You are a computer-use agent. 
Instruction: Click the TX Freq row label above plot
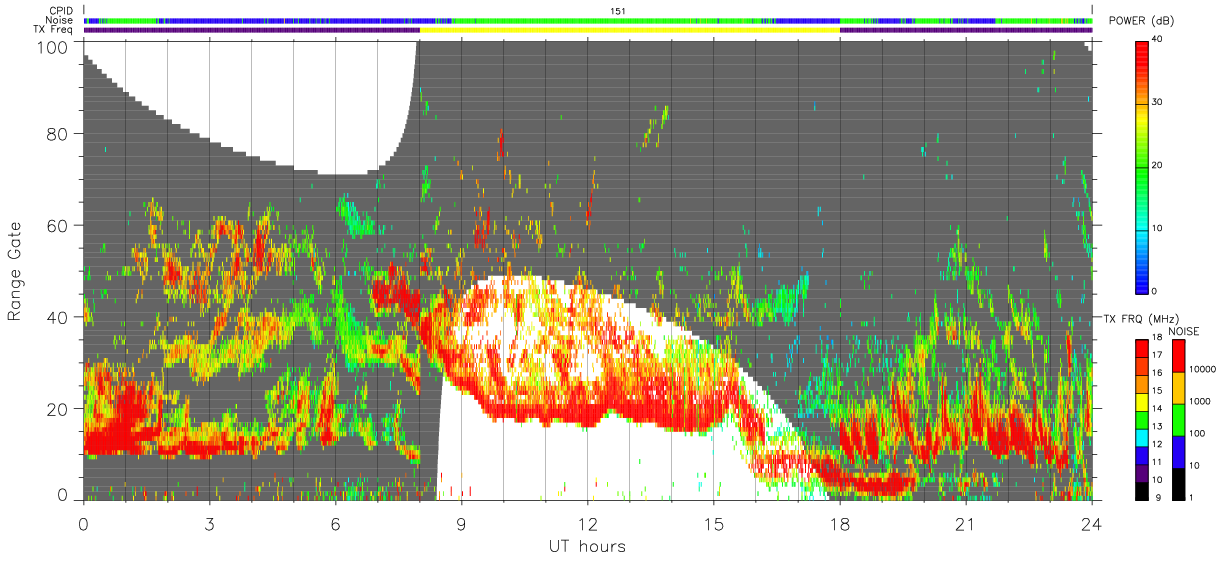tap(54, 29)
